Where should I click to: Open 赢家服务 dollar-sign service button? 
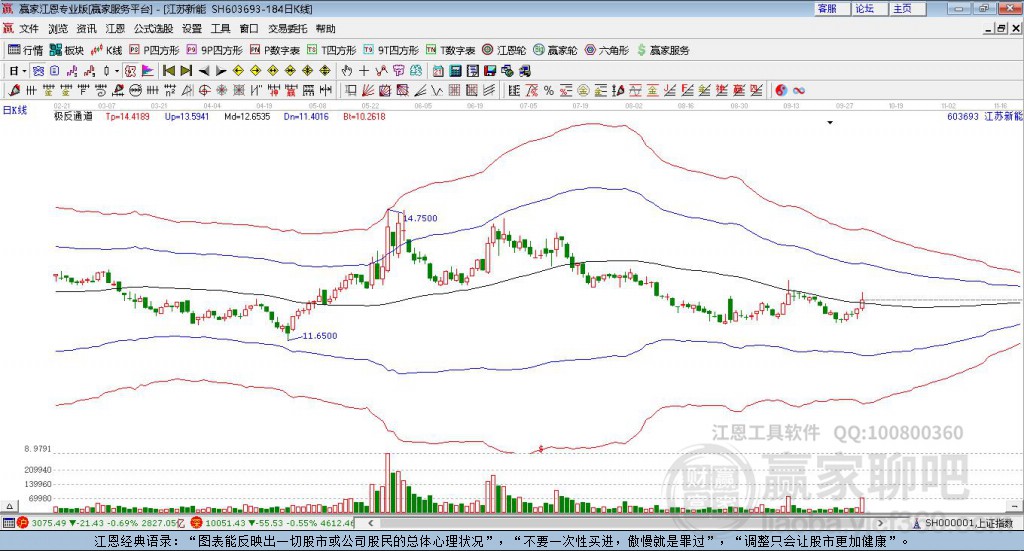pyautogui.click(x=663, y=50)
